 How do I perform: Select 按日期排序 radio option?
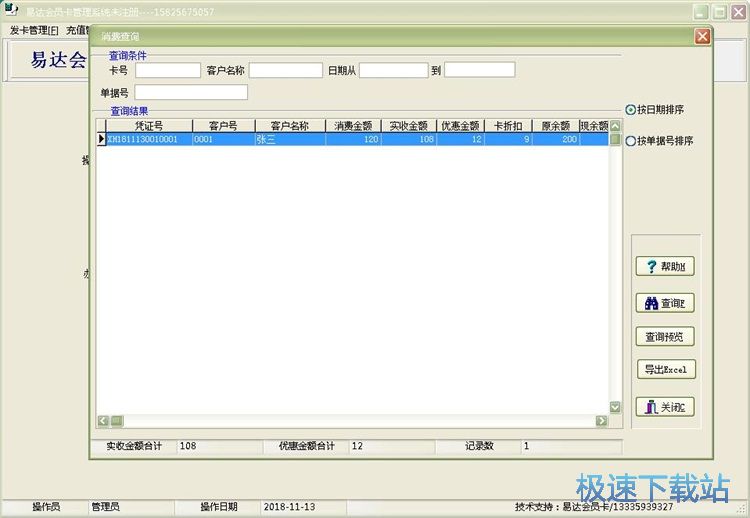point(655,110)
